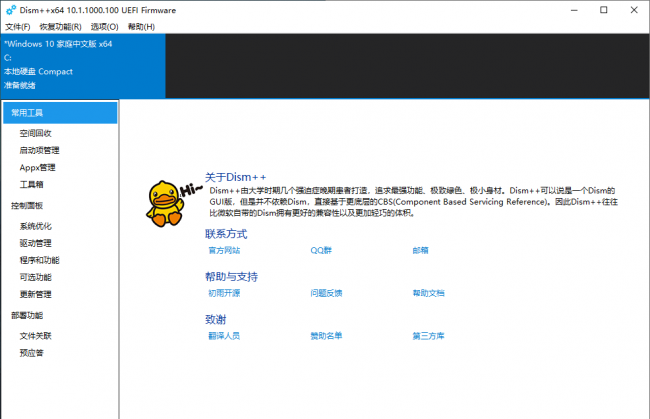Image resolution: width=650 pixels, height=419 pixels.
Task: Click the QQ群 link
Action: click(321, 250)
